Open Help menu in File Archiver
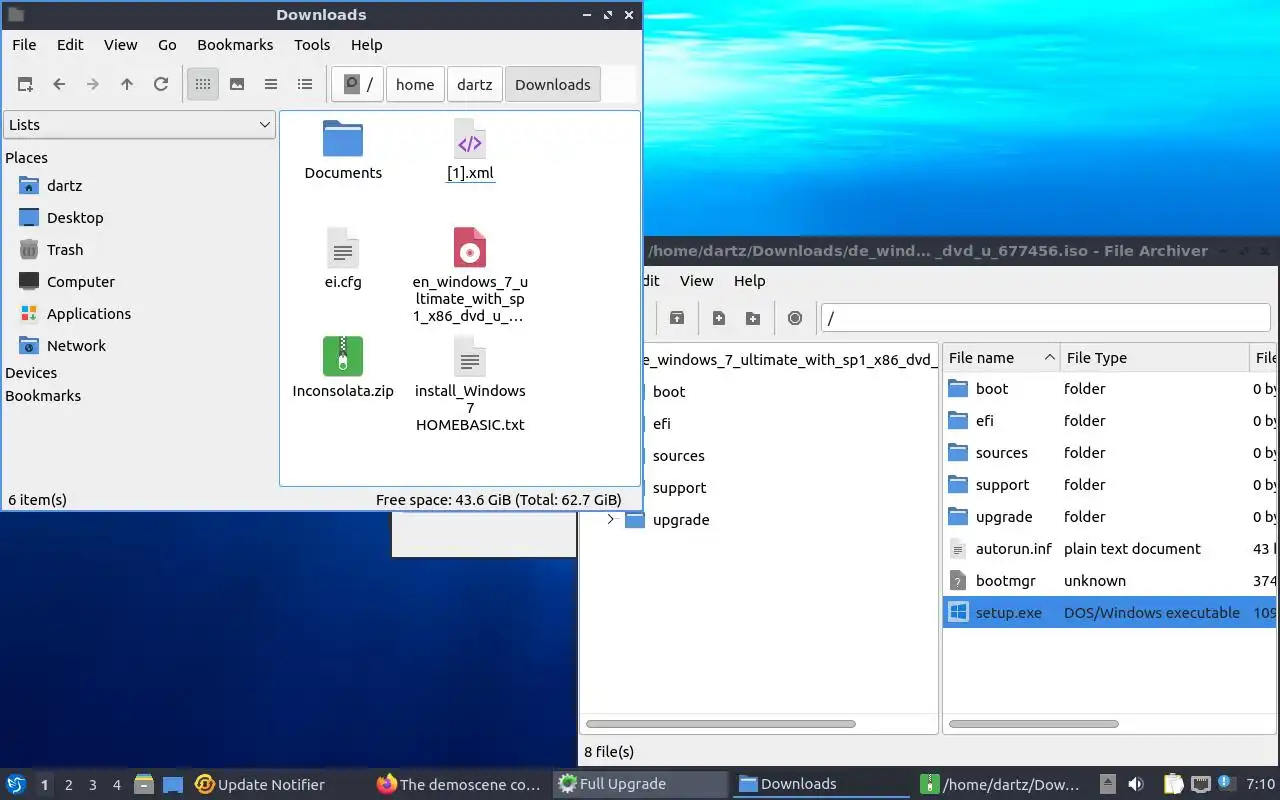Image resolution: width=1280 pixels, height=800 pixels. (749, 281)
